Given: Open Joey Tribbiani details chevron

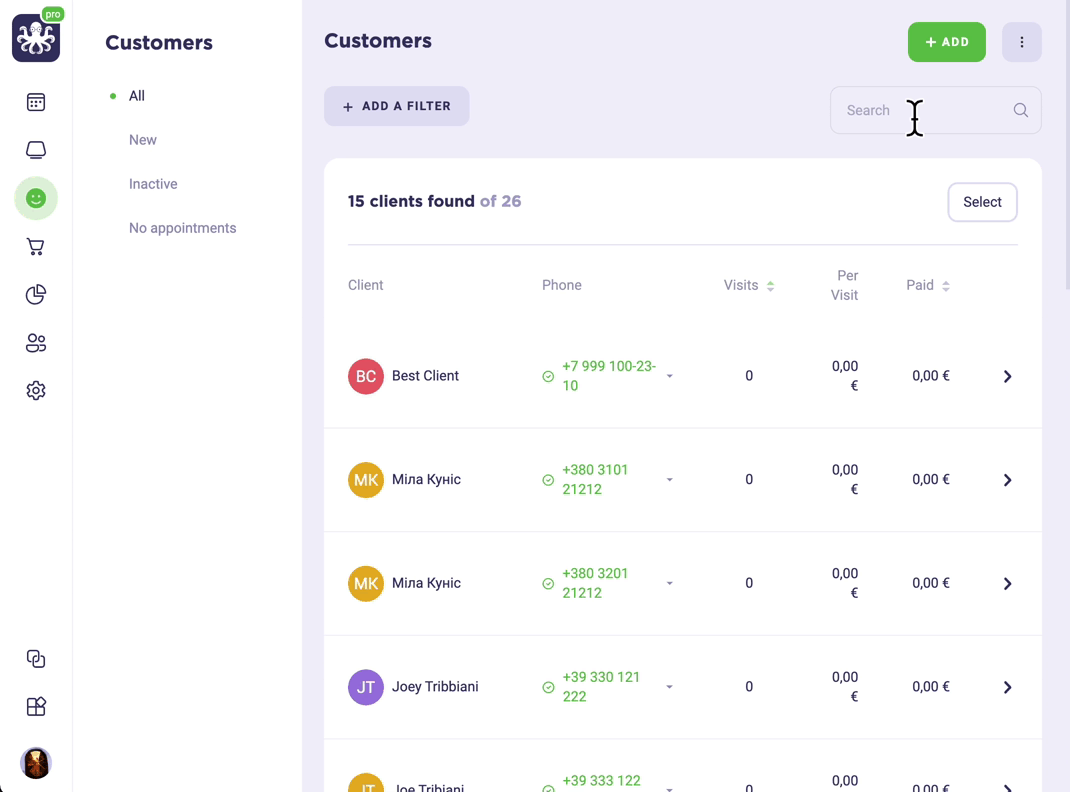Looking at the screenshot, I should tap(1007, 687).
